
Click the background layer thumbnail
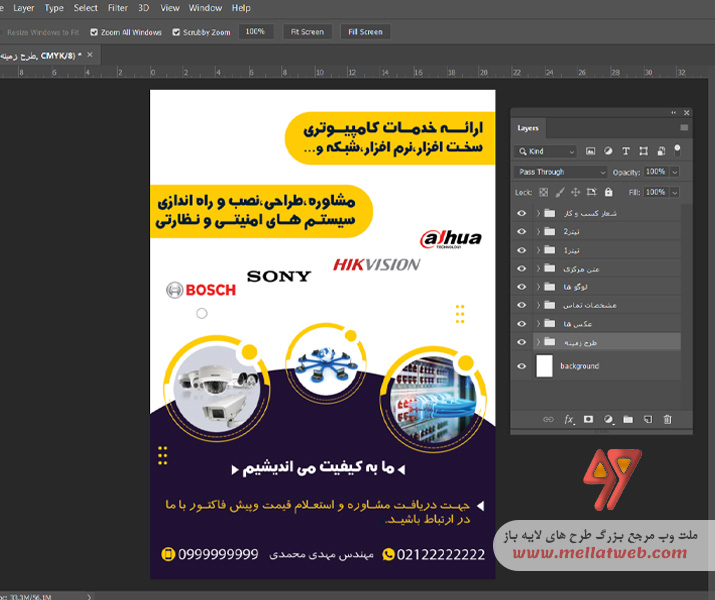point(544,366)
